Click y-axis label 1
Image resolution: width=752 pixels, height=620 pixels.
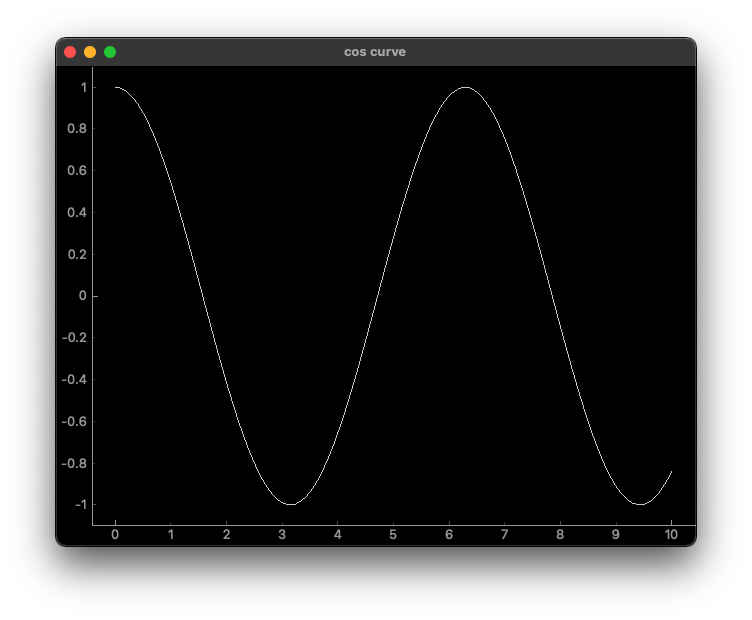coord(84,88)
